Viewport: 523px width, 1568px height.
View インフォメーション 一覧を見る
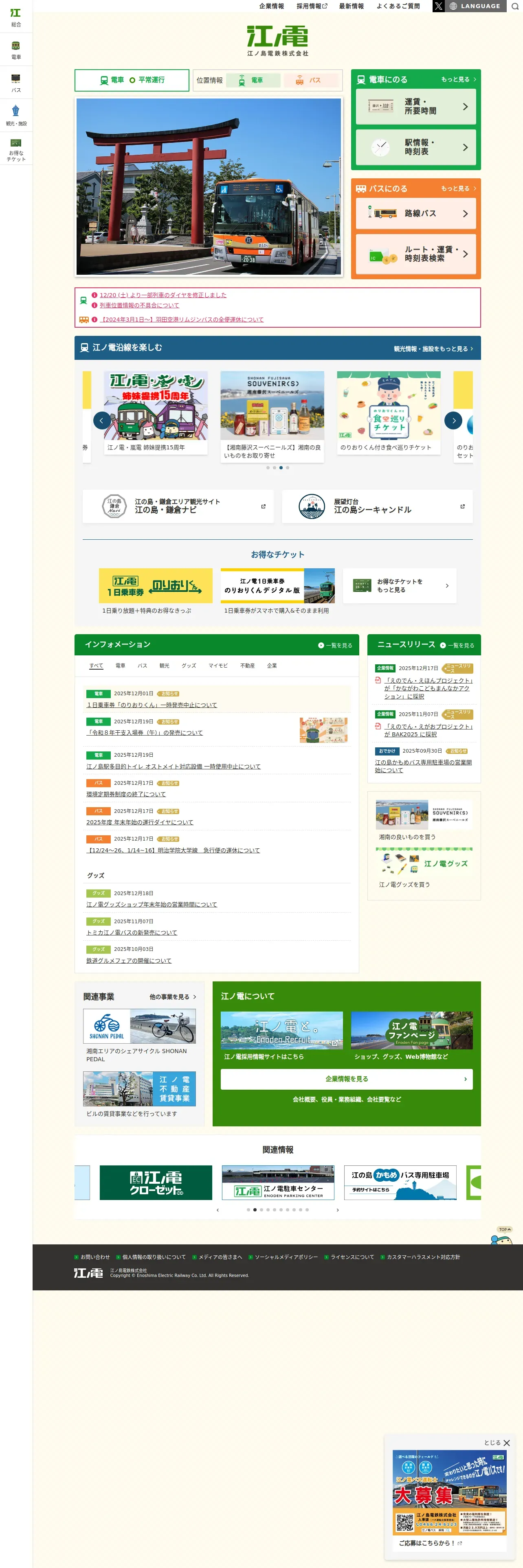click(335, 645)
